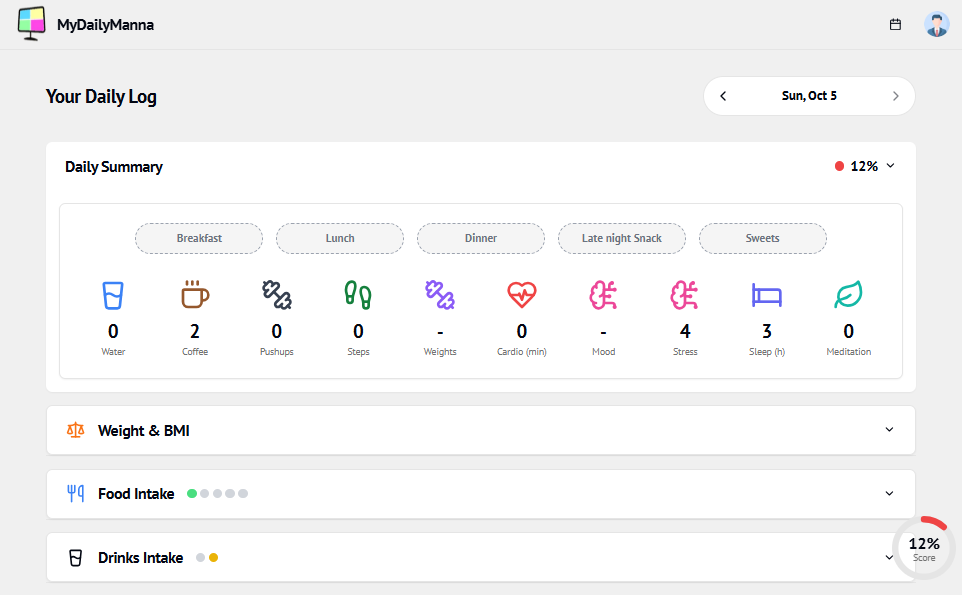The height and width of the screenshot is (595, 962).
Task: Toggle the Late night Snack chip
Action: point(621,238)
